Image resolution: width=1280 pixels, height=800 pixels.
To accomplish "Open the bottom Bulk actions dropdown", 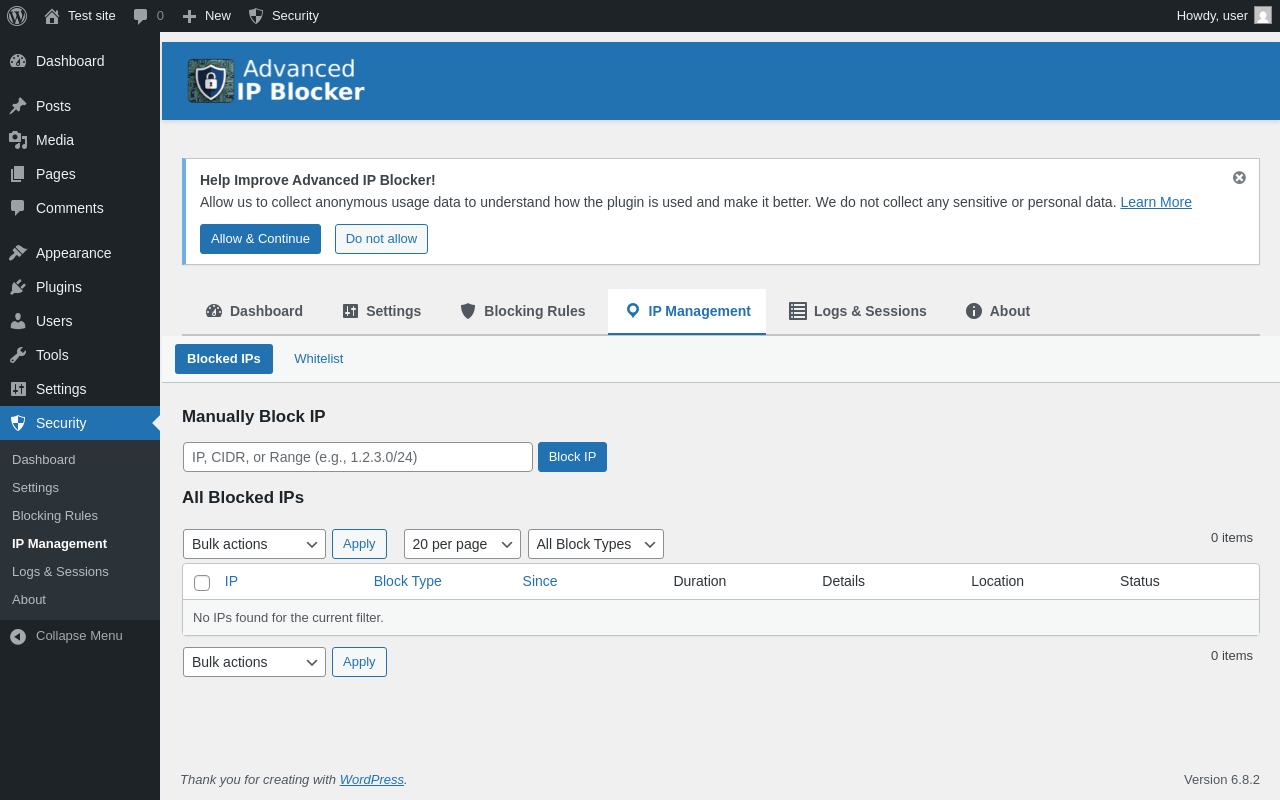I will (254, 662).
